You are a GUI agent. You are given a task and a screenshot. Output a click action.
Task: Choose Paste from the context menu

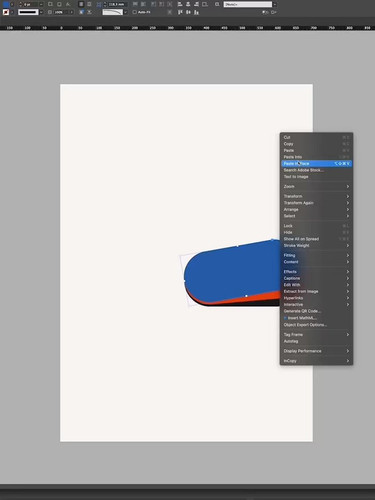coord(316,150)
